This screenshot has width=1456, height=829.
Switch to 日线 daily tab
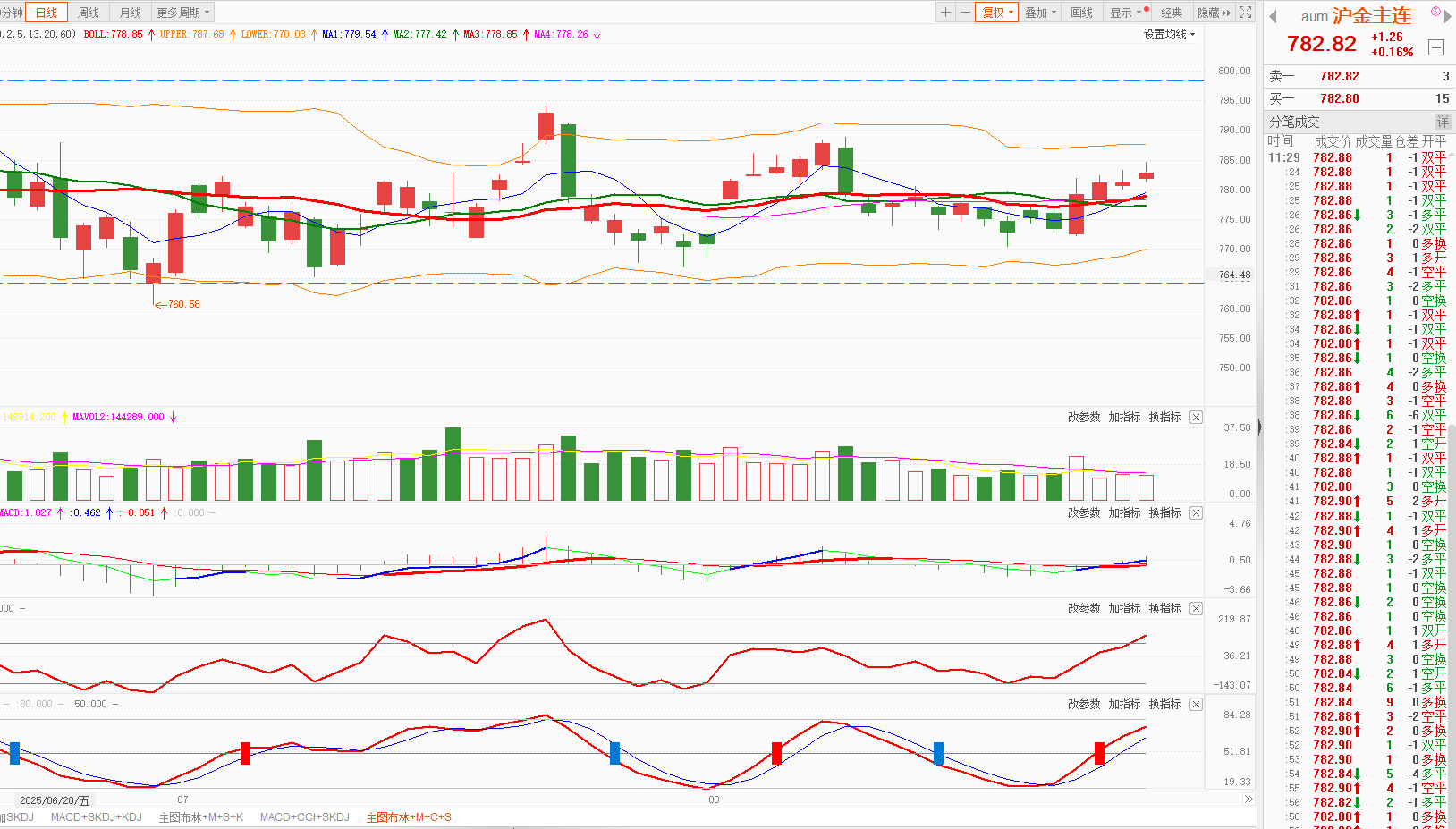[46, 13]
